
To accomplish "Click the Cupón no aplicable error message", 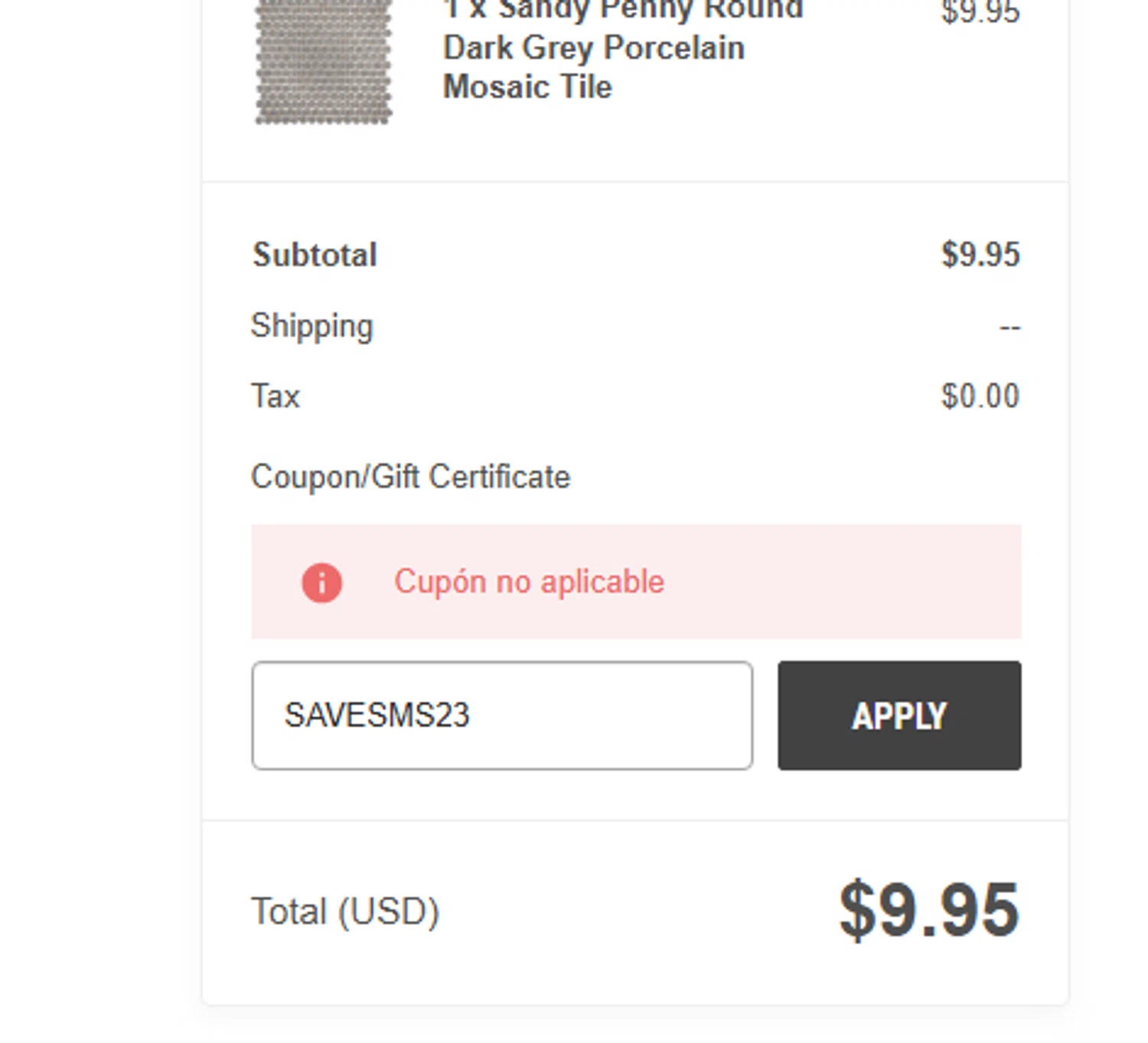I will click(529, 582).
